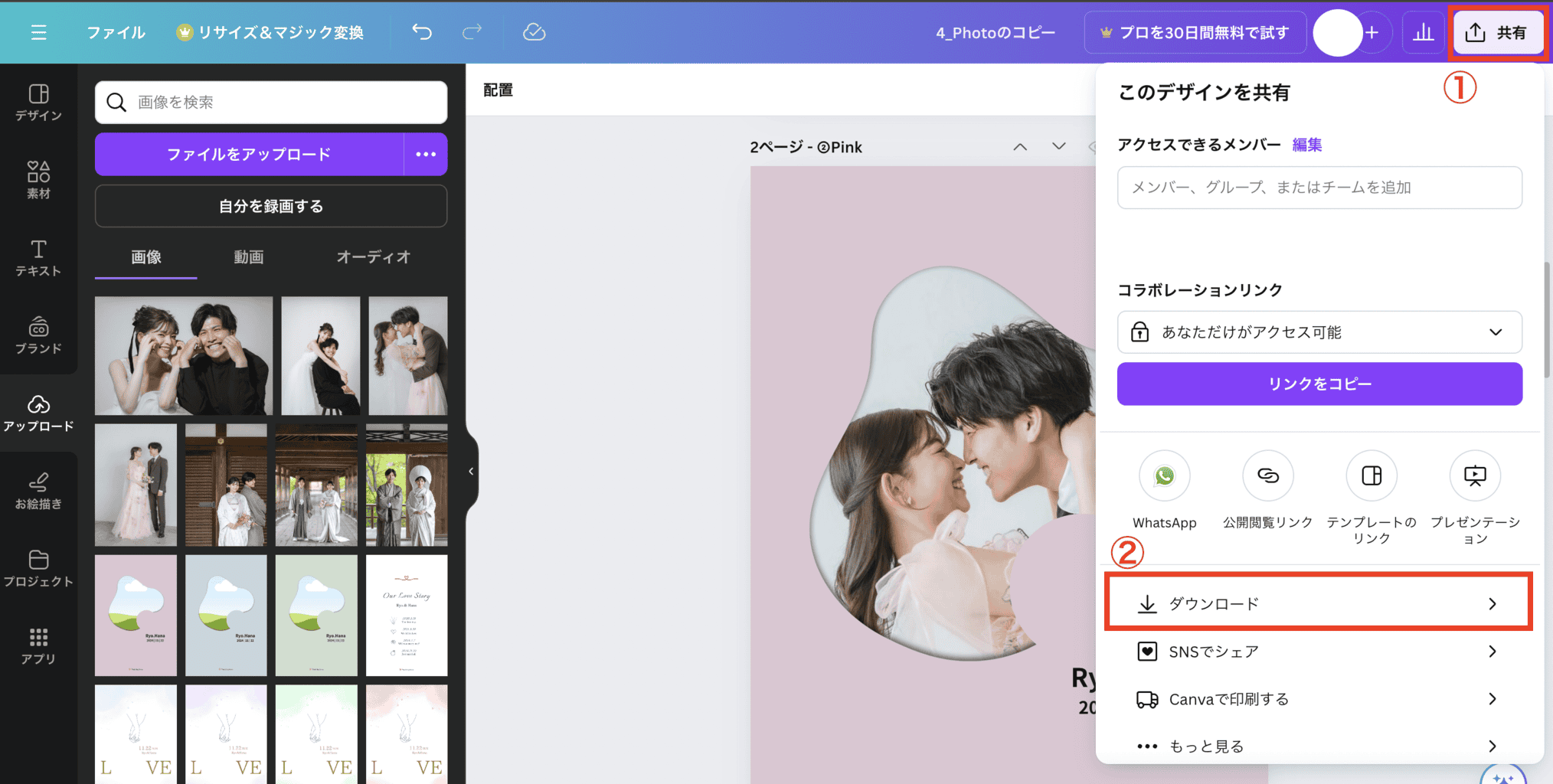
Task: Open the analytics bar chart icon
Action: [x=1423, y=32]
